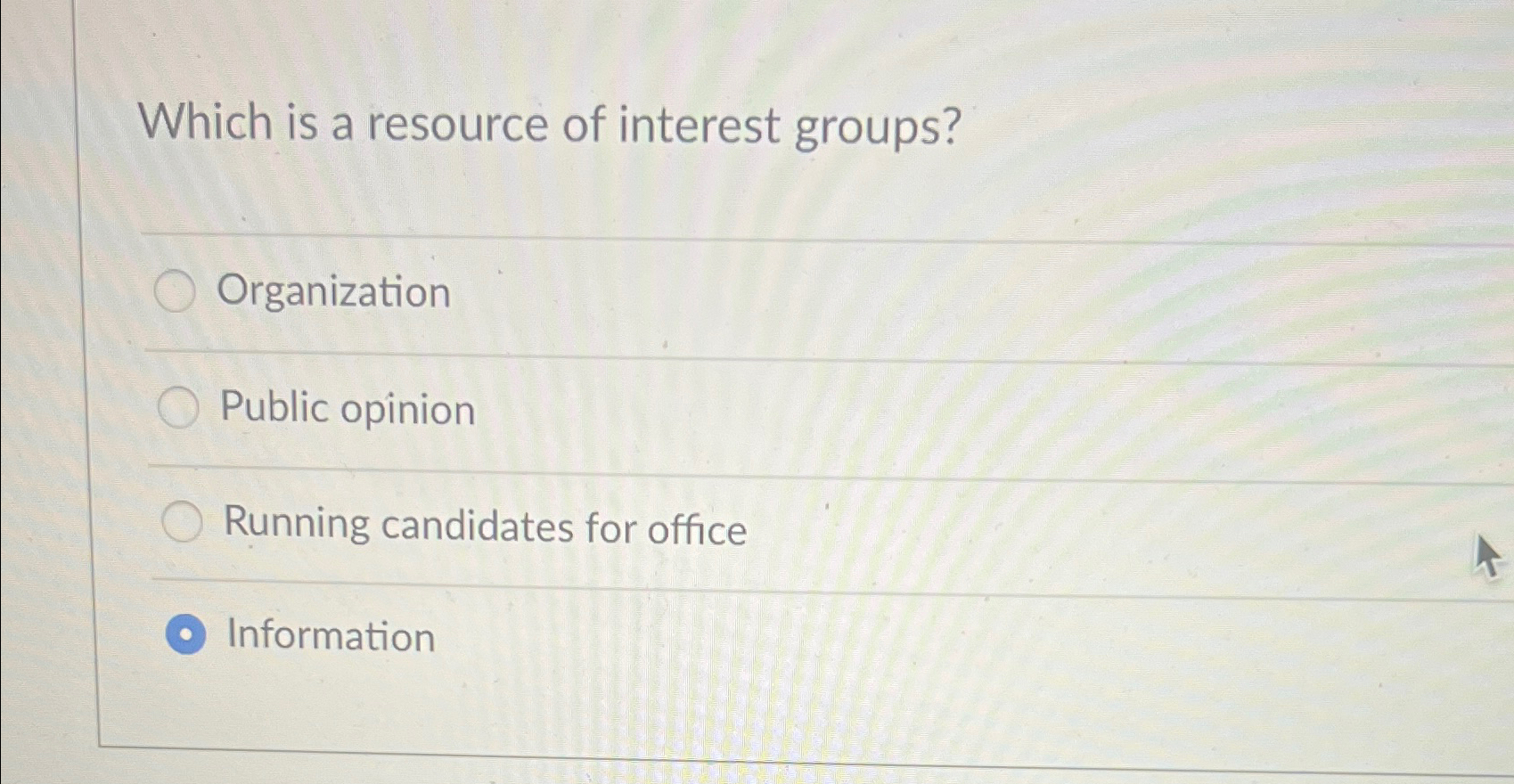Click the word "Public" in second option
The height and width of the screenshot is (784, 1514).
(x=274, y=407)
